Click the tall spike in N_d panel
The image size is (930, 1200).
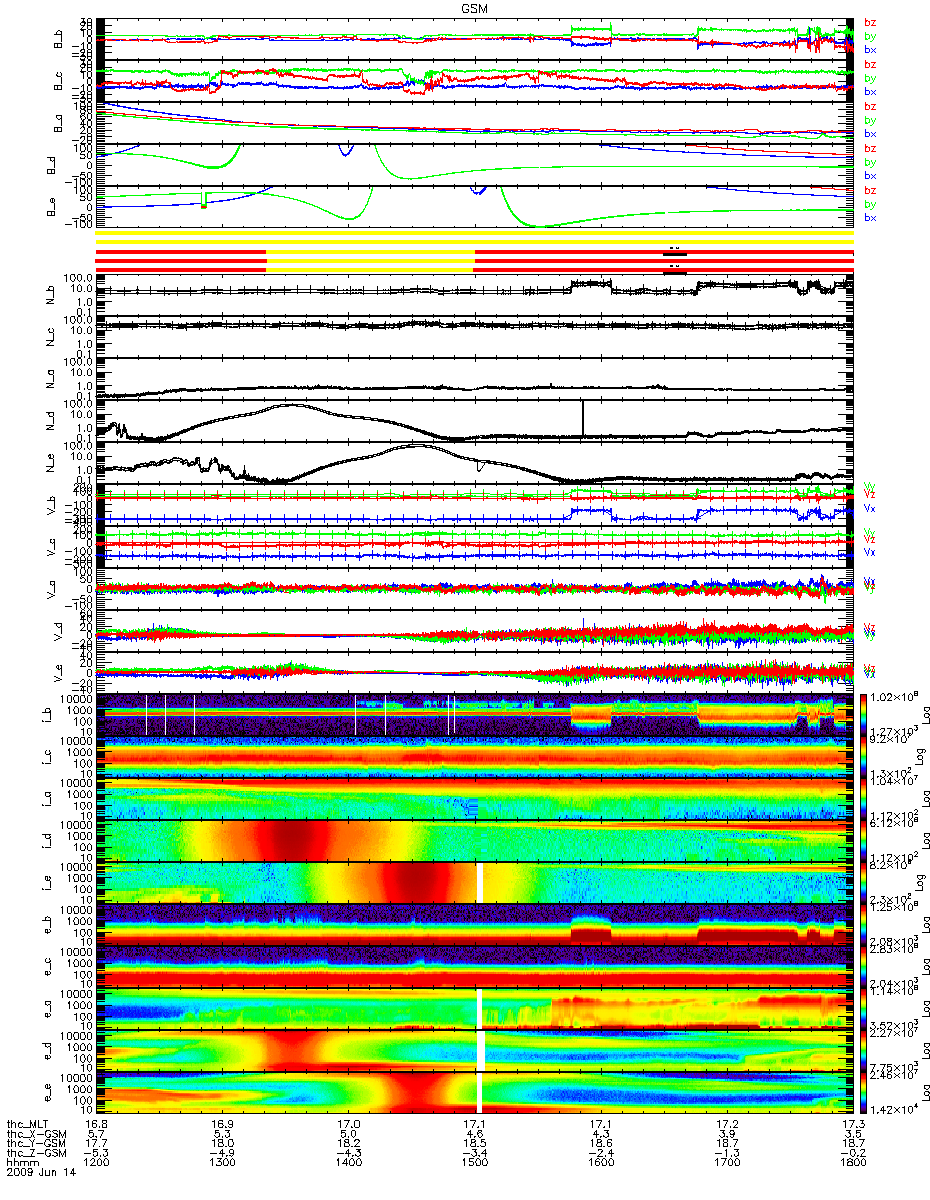[x=583, y=418]
